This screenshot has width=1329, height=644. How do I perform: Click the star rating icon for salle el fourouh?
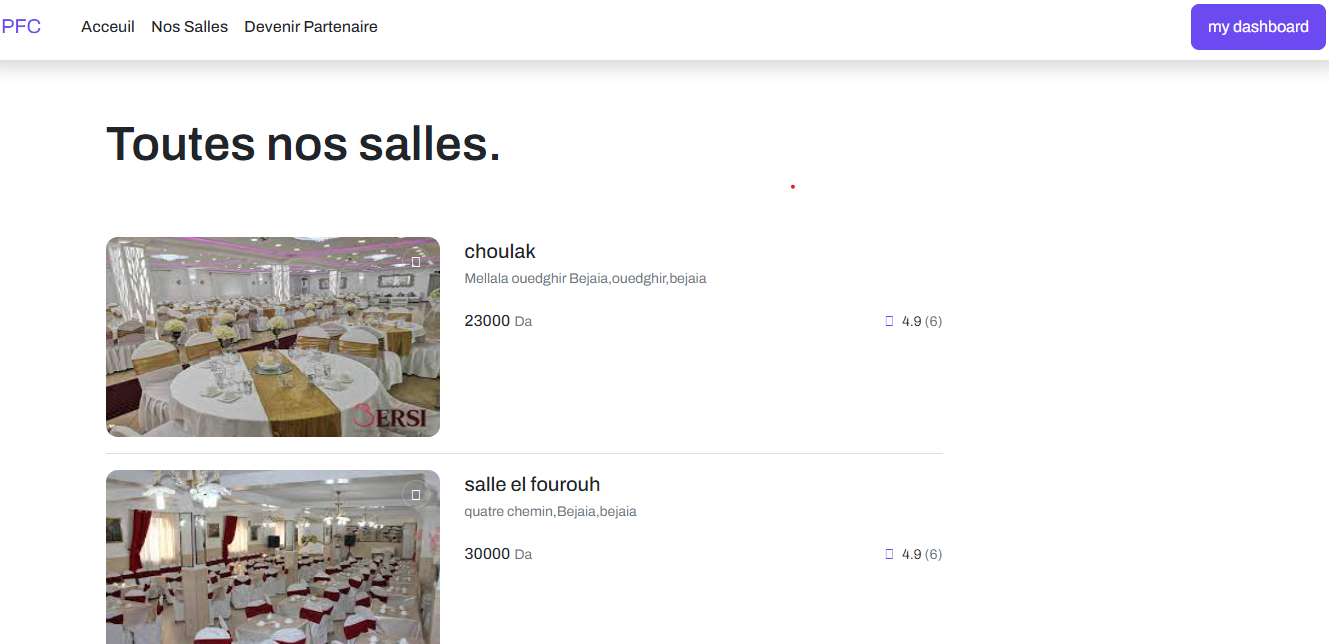pos(889,554)
